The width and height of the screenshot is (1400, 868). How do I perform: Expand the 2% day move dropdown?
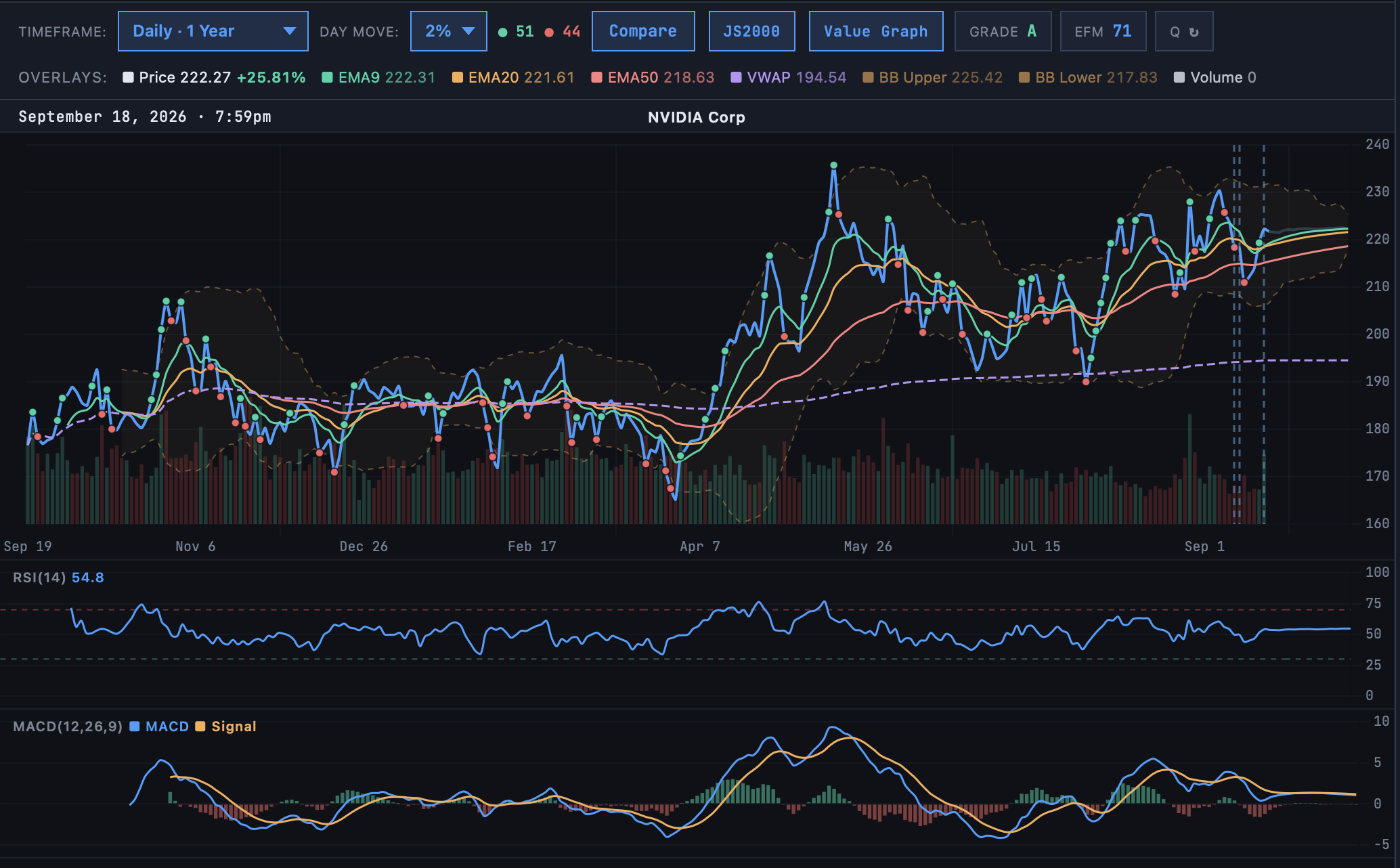pos(448,31)
